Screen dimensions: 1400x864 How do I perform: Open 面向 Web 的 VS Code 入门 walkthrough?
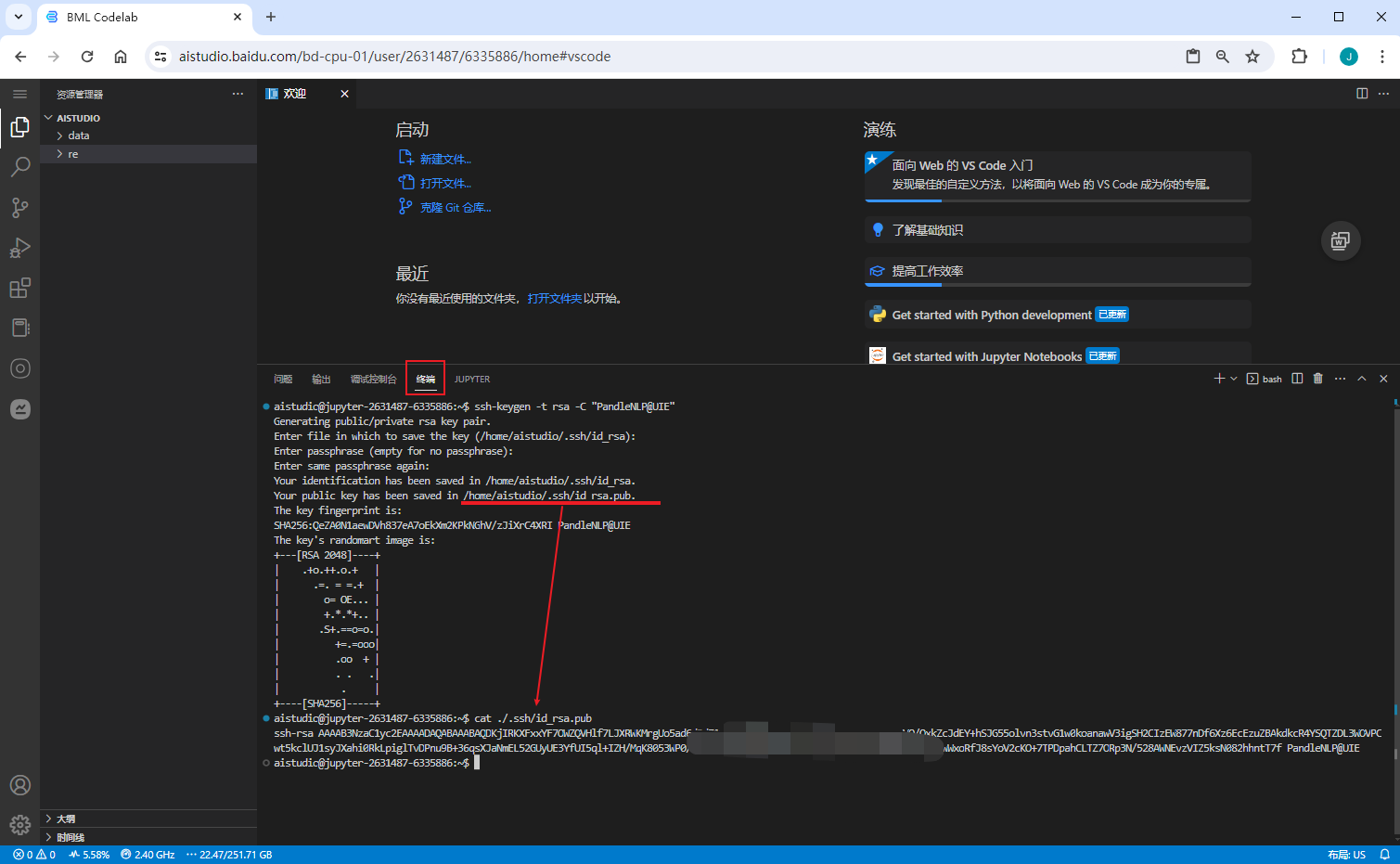[x=1058, y=175]
